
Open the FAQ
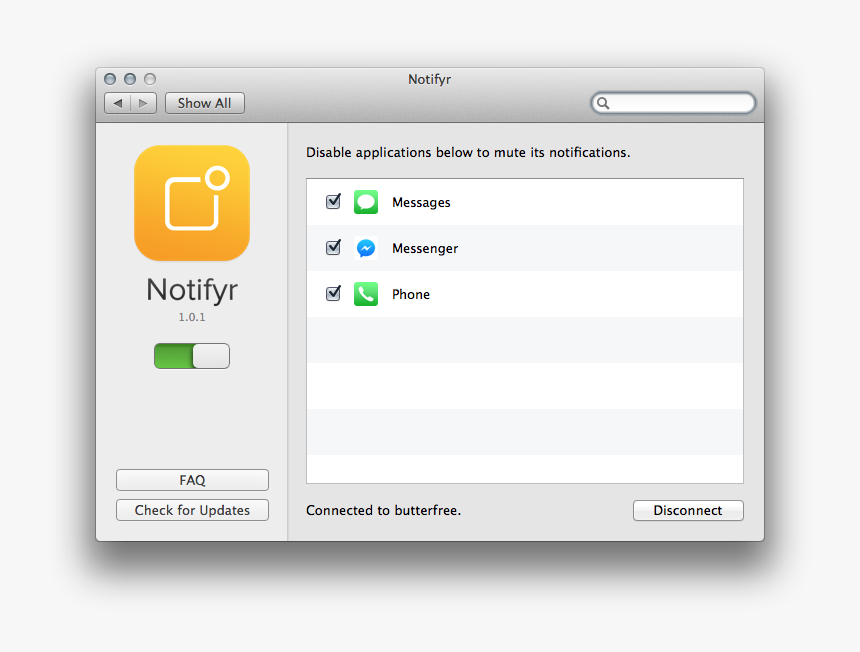(x=191, y=479)
